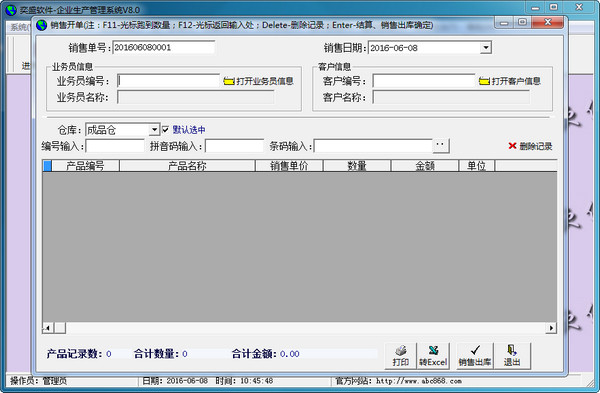Click the 条码输入 input box
600x393 pixels.
(373, 146)
